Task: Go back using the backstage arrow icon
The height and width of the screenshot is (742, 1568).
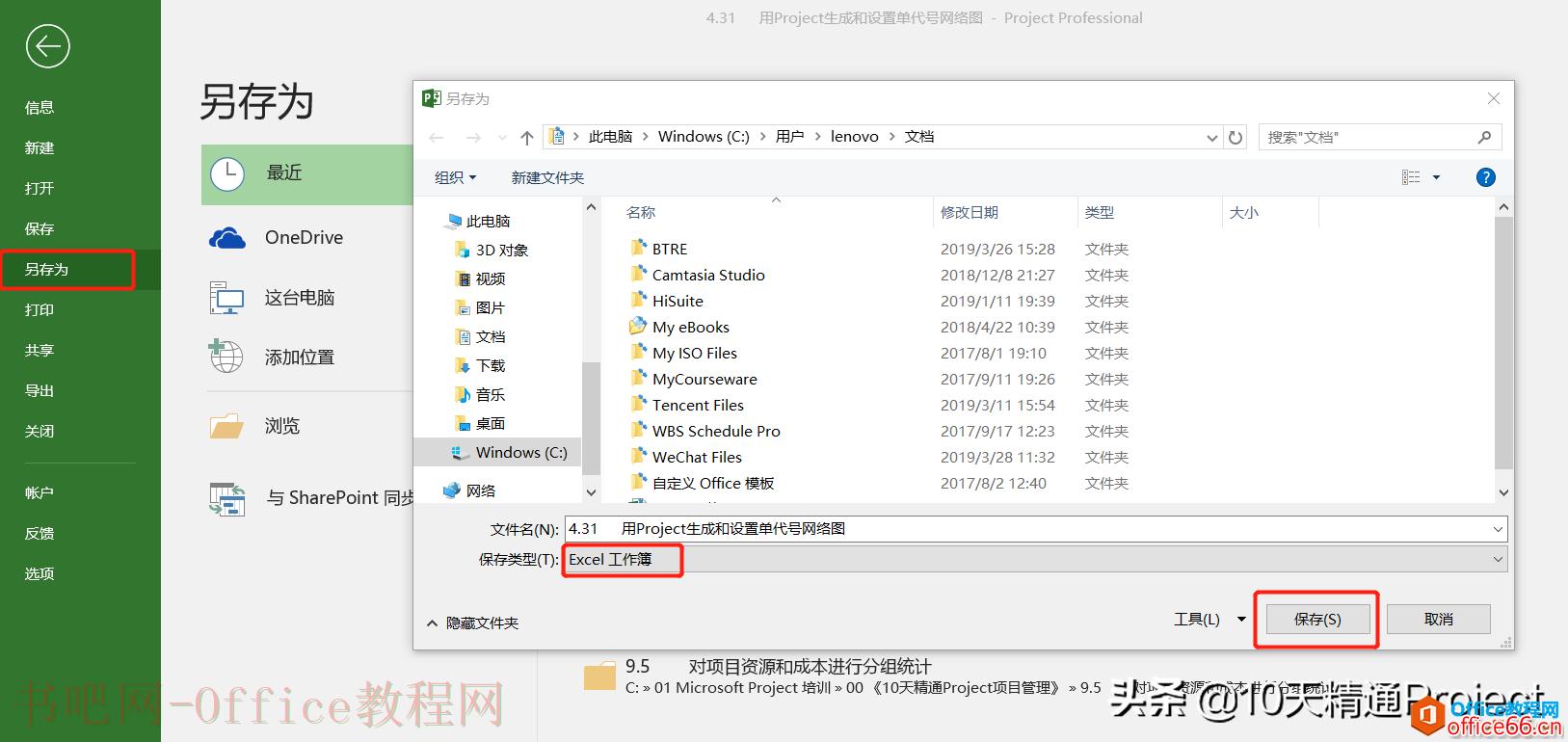Action: pyautogui.click(x=47, y=46)
